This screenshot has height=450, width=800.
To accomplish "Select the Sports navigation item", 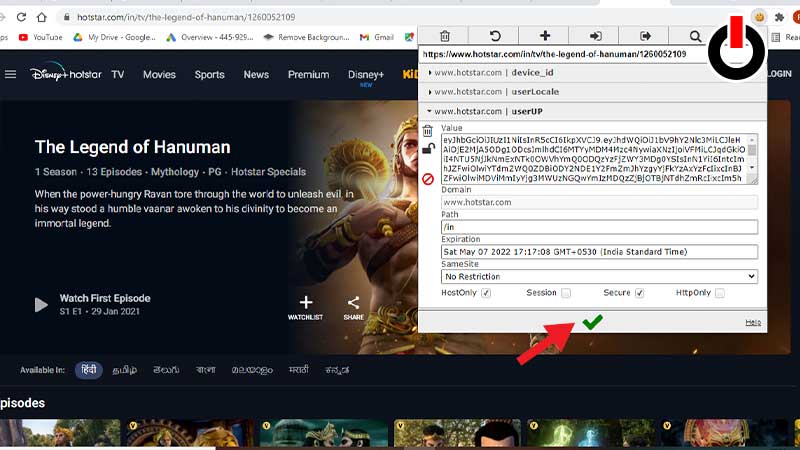I will (x=209, y=75).
